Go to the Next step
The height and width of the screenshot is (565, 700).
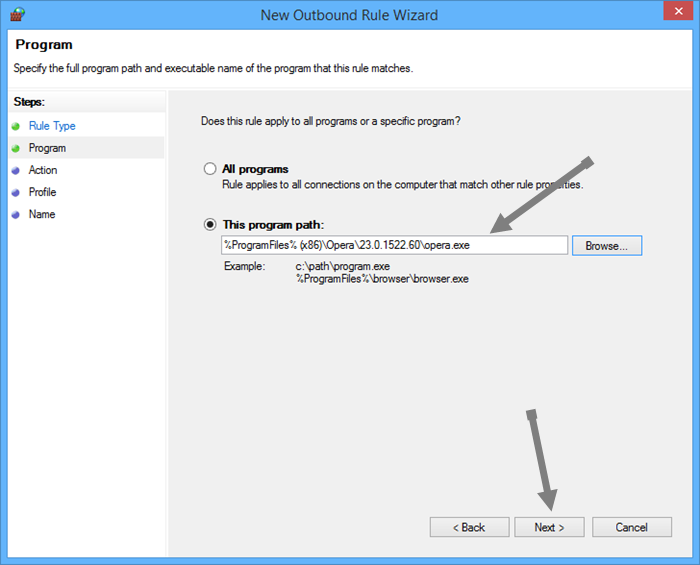click(x=549, y=527)
